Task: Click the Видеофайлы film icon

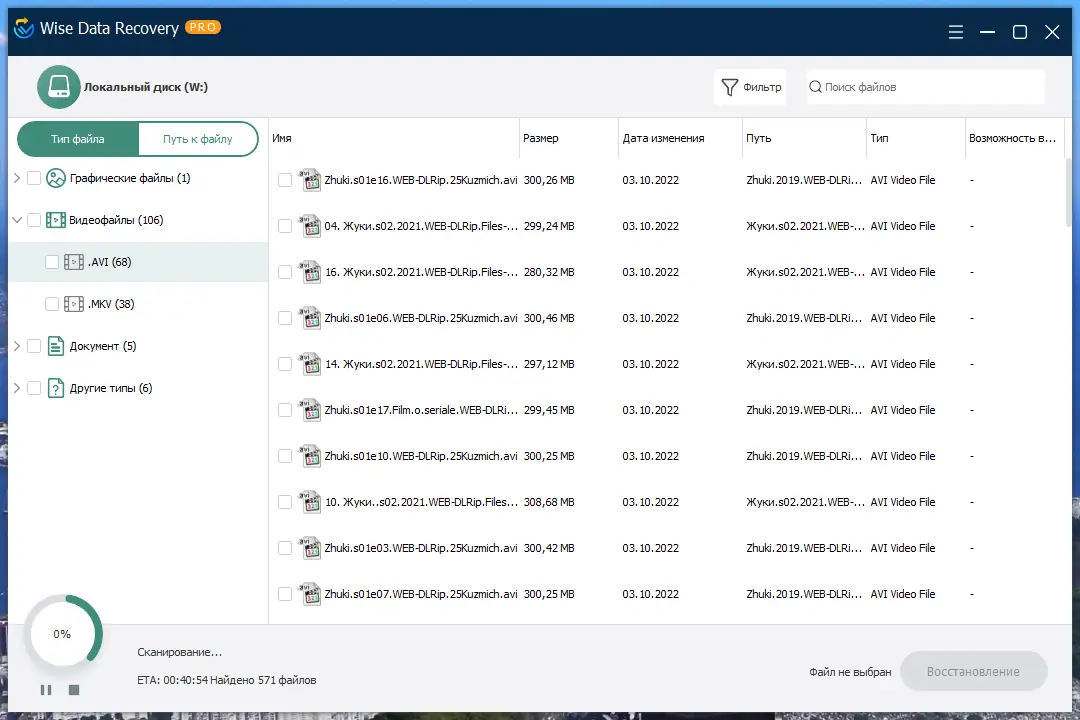Action: [x=56, y=220]
